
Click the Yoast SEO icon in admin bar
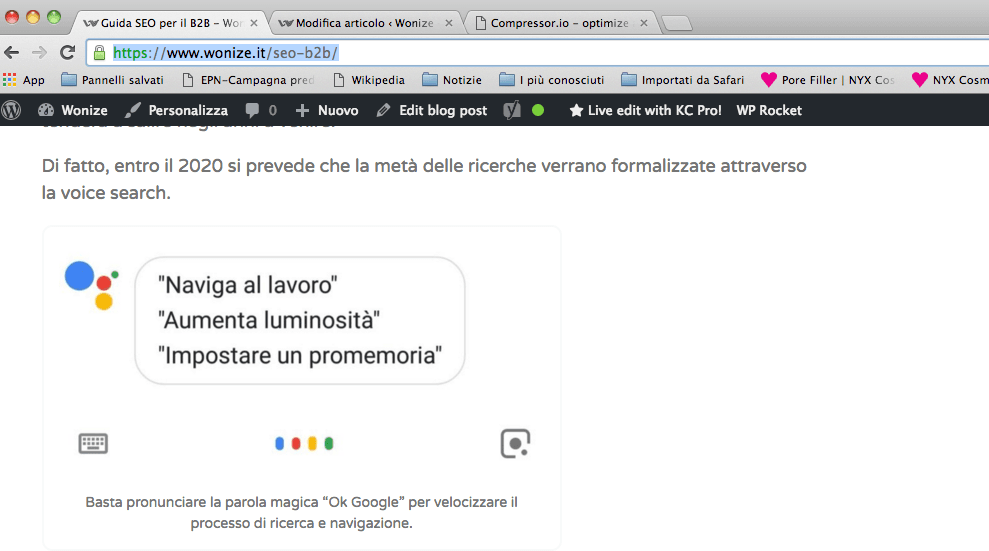click(511, 110)
